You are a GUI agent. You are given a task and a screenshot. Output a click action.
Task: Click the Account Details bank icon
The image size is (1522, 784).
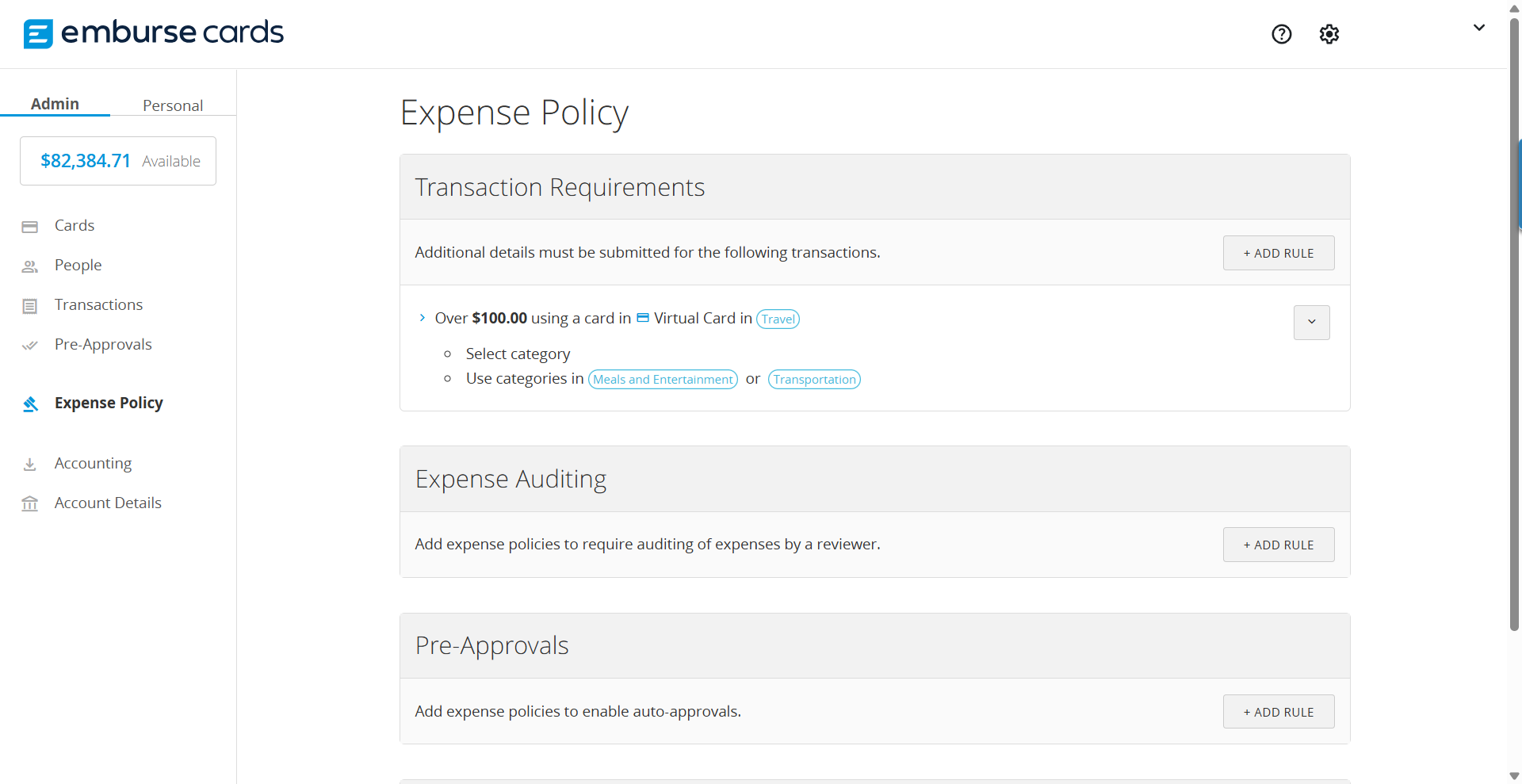click(x=30, y=504)
